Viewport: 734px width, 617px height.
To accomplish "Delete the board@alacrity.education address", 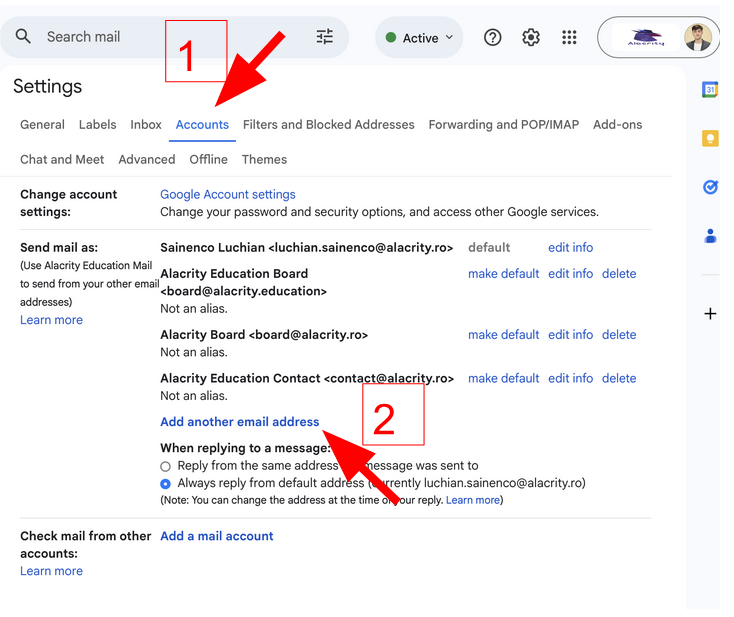I will tap(619, 274).
